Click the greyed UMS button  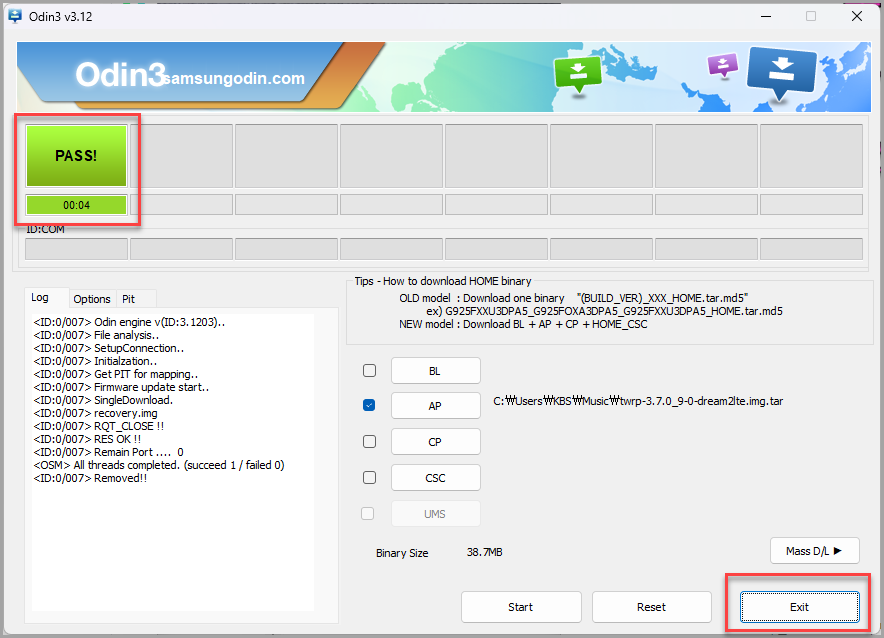[436, 514]
